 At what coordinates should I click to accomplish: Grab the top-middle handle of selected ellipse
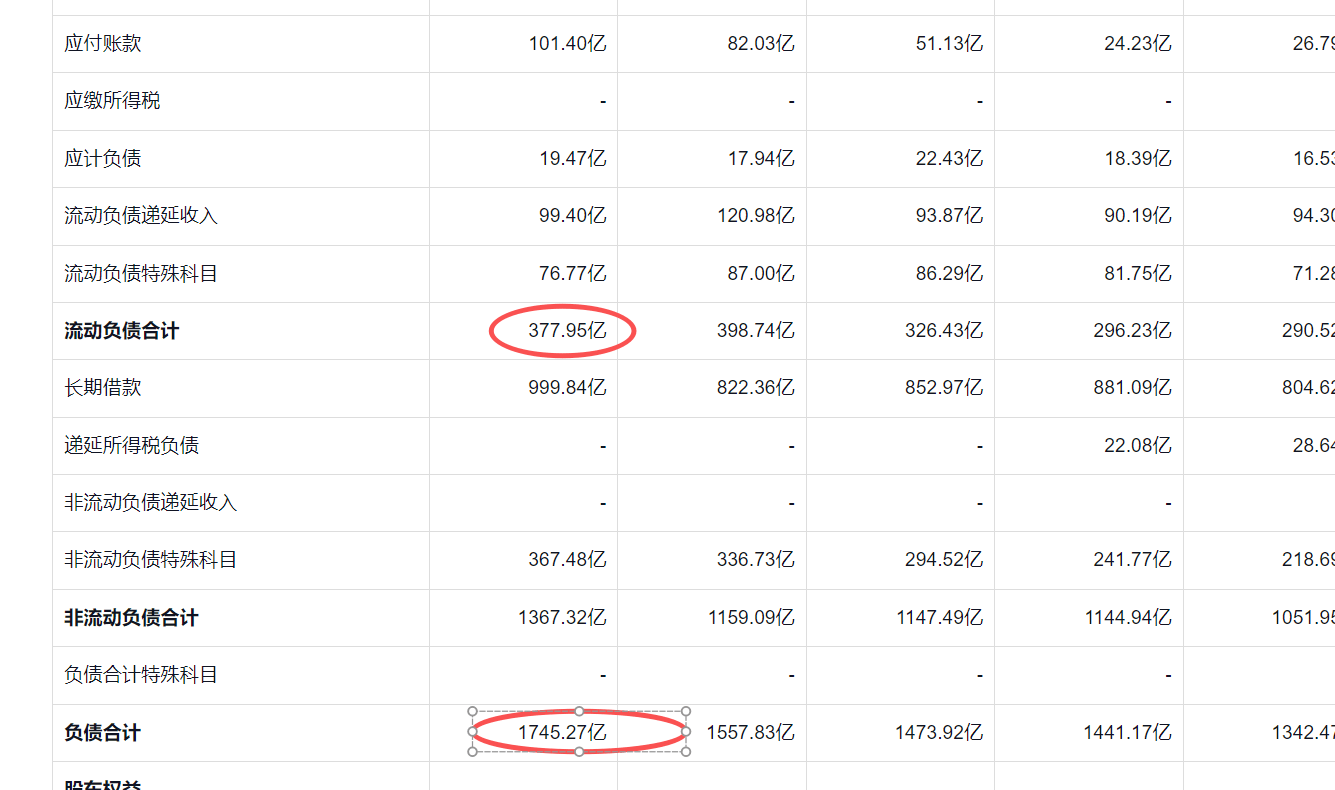pyautogui.click(x=579, y=711)
